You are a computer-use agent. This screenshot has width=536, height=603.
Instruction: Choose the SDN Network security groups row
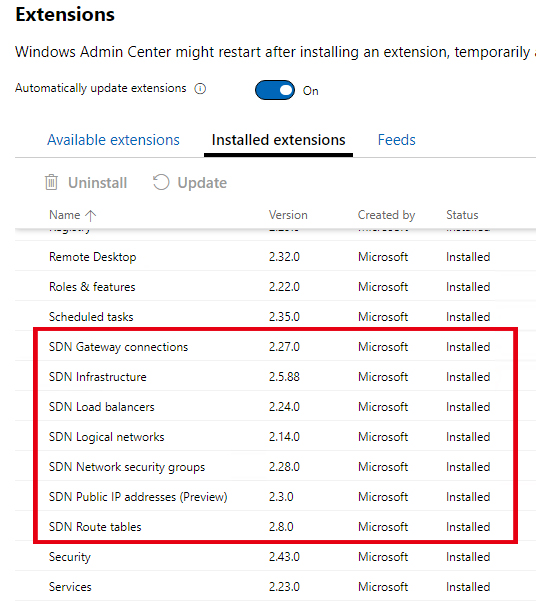(275, 466)
